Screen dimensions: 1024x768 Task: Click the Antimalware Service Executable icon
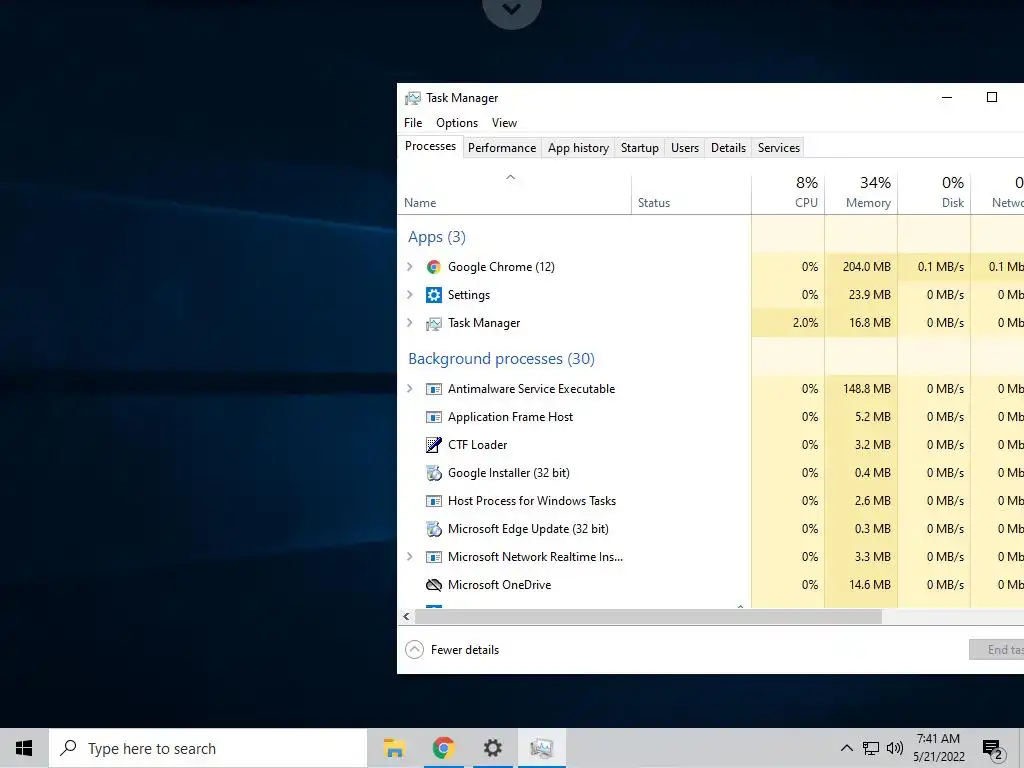pyautogui.click(x=434, y=389)
